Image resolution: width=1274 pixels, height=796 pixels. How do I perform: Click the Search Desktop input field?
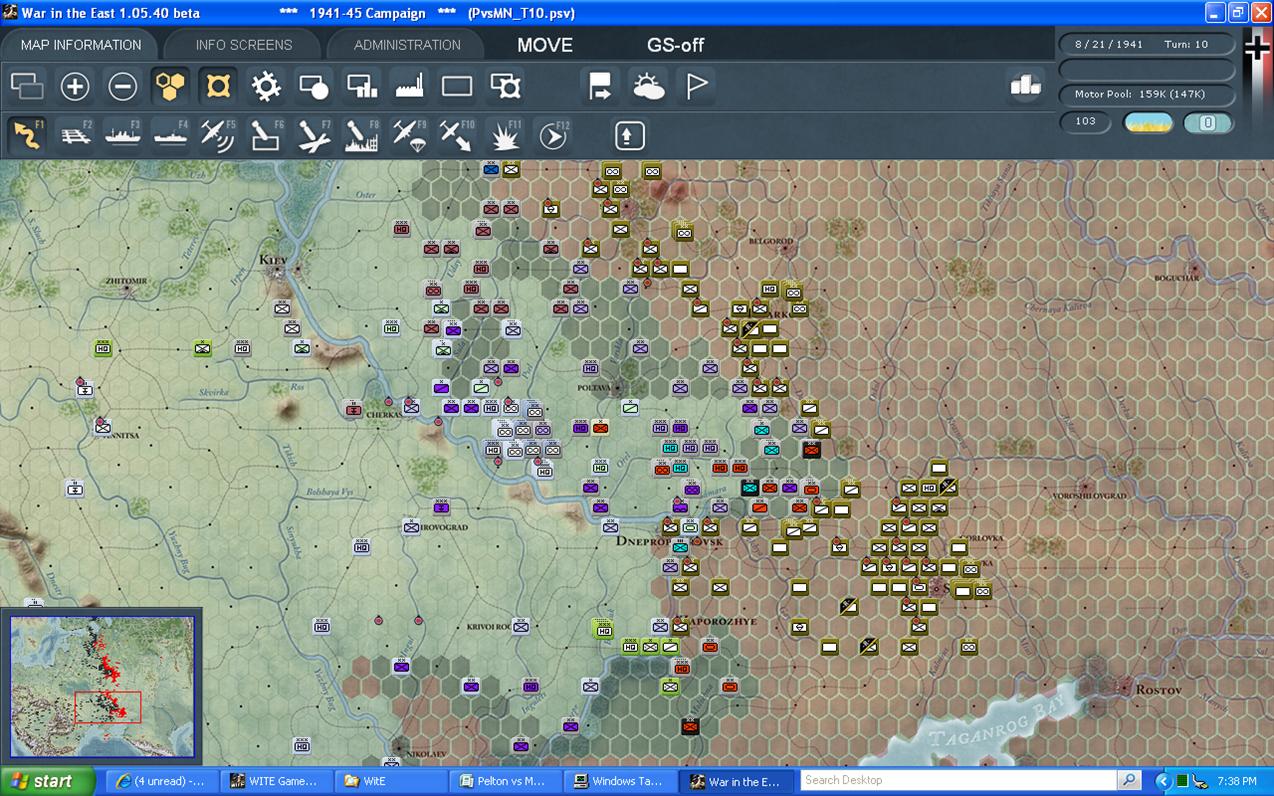click(x=958, y=780)
